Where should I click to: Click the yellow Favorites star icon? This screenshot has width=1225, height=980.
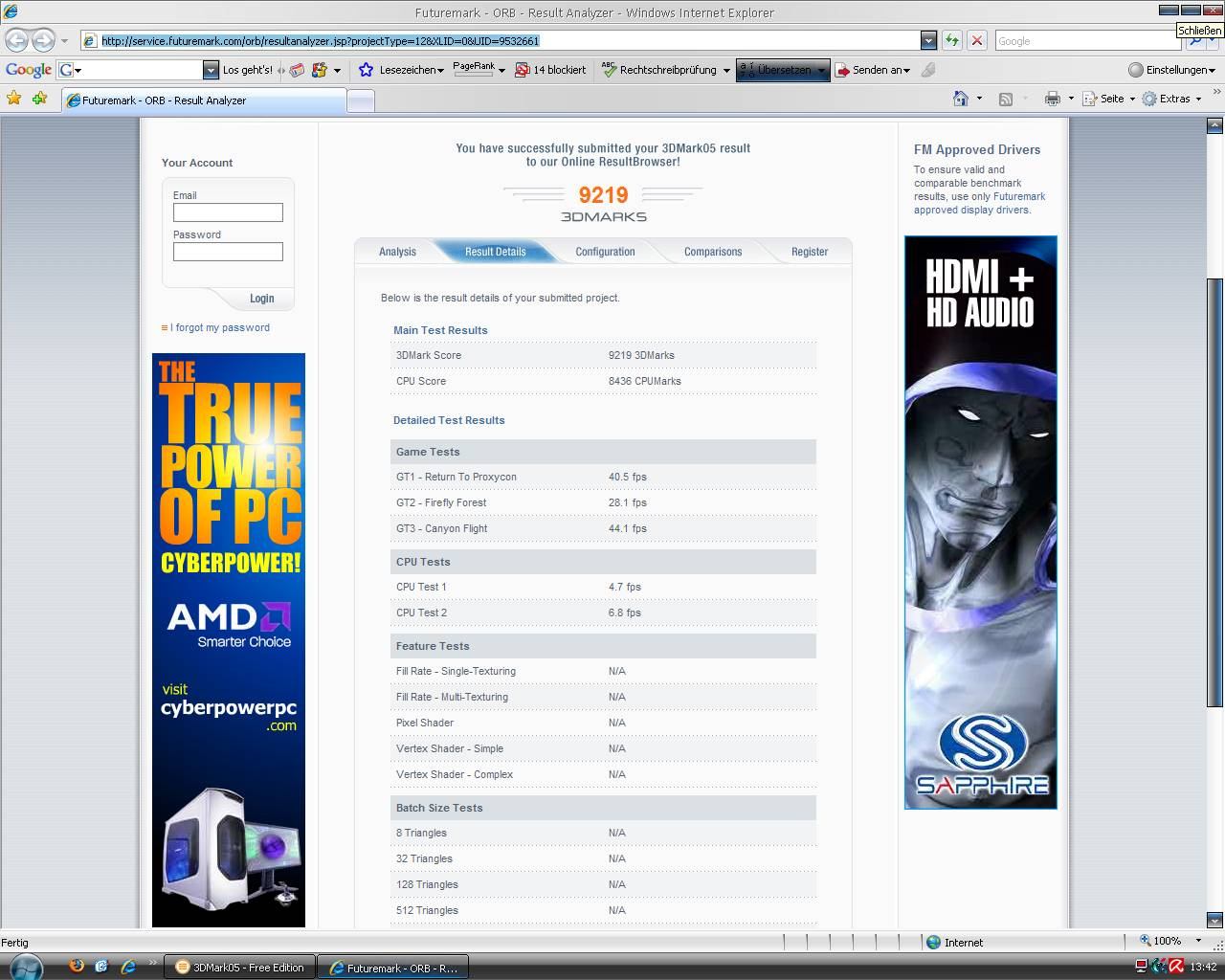click(x=13, y=98)
